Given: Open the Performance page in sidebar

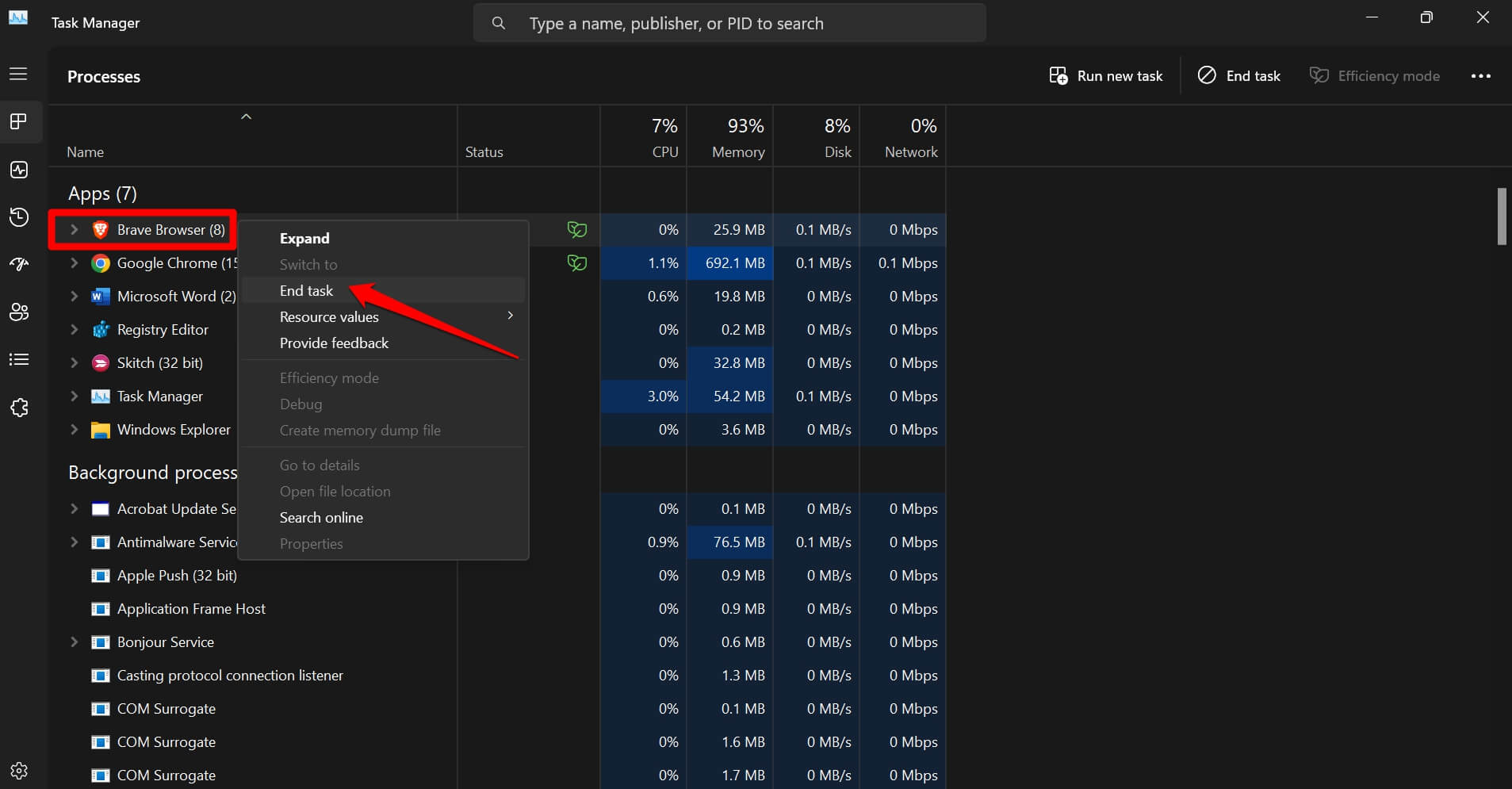Looking at the screenshot, I should click(x=19, y=170).
